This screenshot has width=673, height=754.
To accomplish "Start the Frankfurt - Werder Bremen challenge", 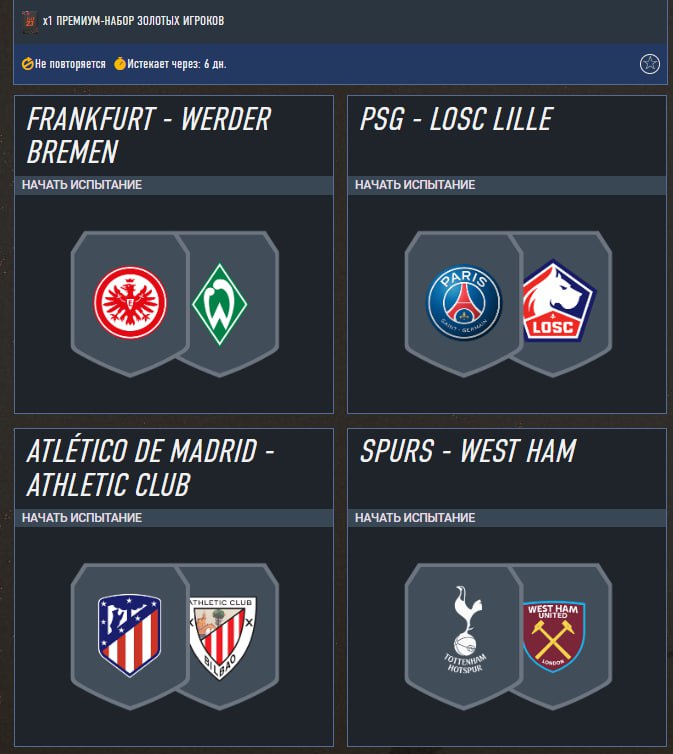I will [82, 185].
